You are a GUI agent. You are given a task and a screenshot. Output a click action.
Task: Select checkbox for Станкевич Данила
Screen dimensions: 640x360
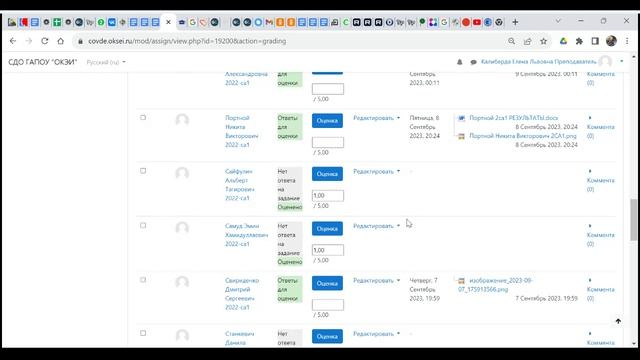(x=143, y=333)
